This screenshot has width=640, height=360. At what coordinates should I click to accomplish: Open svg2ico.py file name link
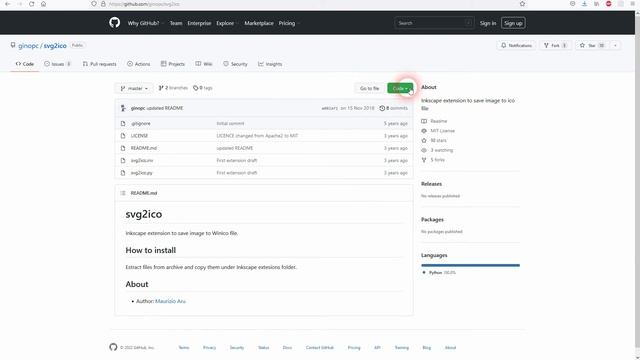pyautogui.click(x=142, y=173)
